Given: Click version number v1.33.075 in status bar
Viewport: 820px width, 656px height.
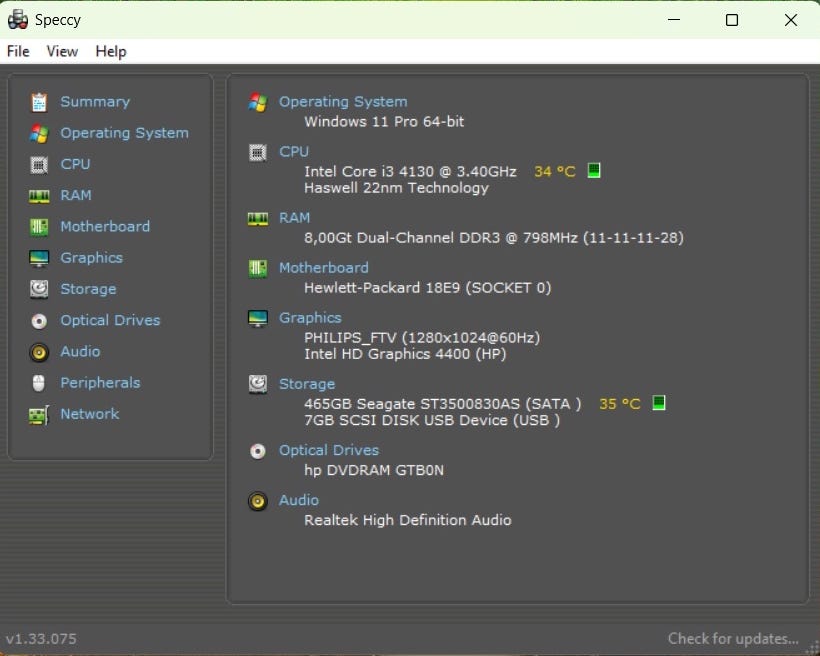Looking at the screenshot, I should 41,639.
